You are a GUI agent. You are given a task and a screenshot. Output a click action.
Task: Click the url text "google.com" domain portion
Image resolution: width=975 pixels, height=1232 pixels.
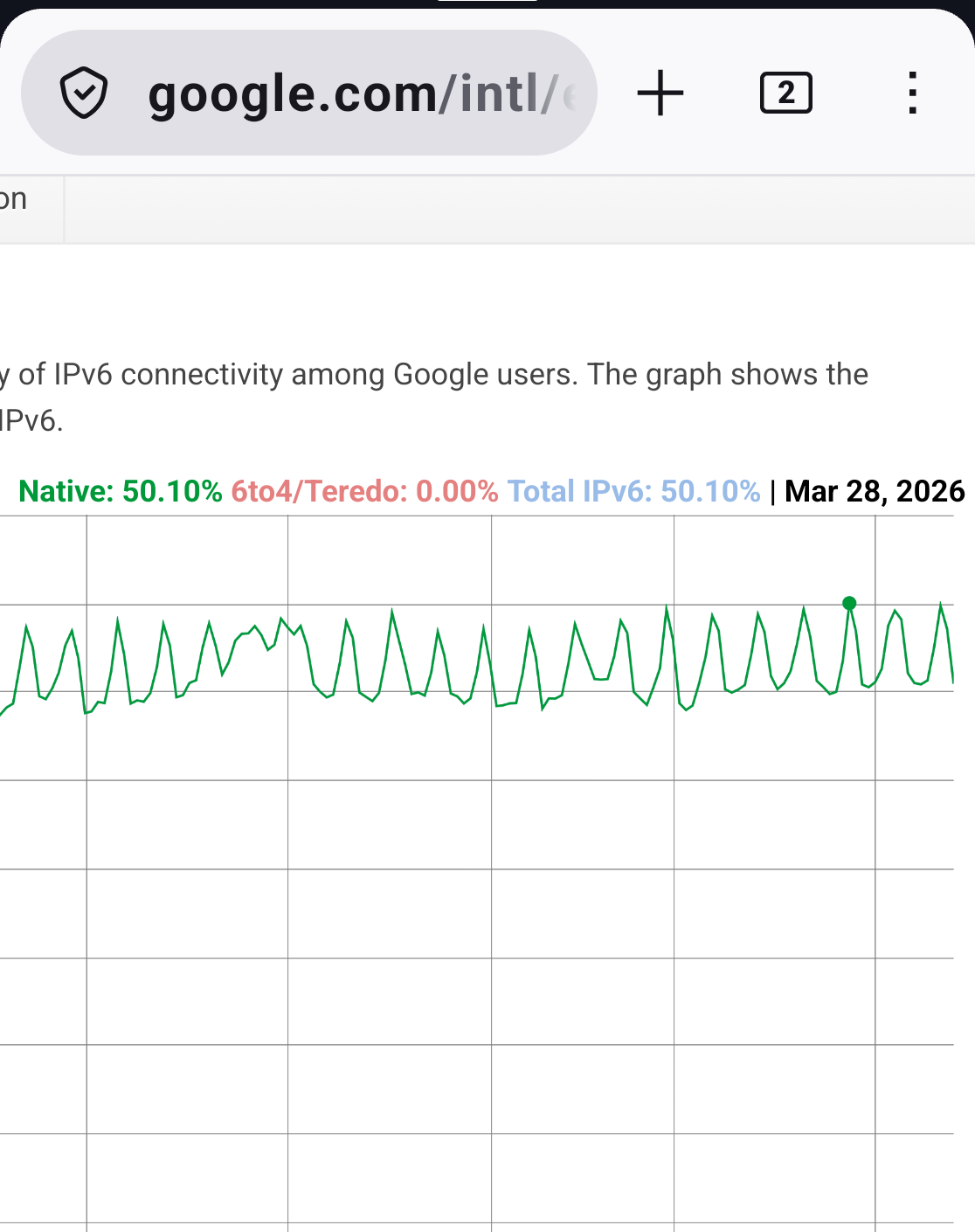point(292,94)
